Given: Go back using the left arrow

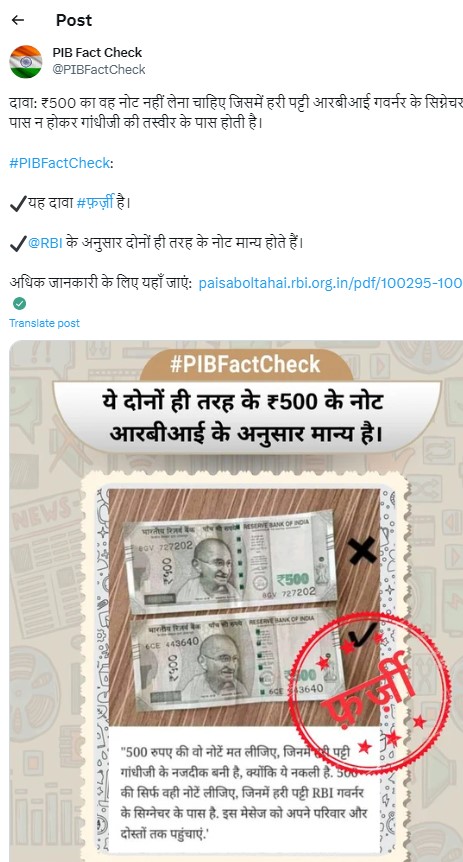Looking at the screenshot, I should click(x=18, y=20).
